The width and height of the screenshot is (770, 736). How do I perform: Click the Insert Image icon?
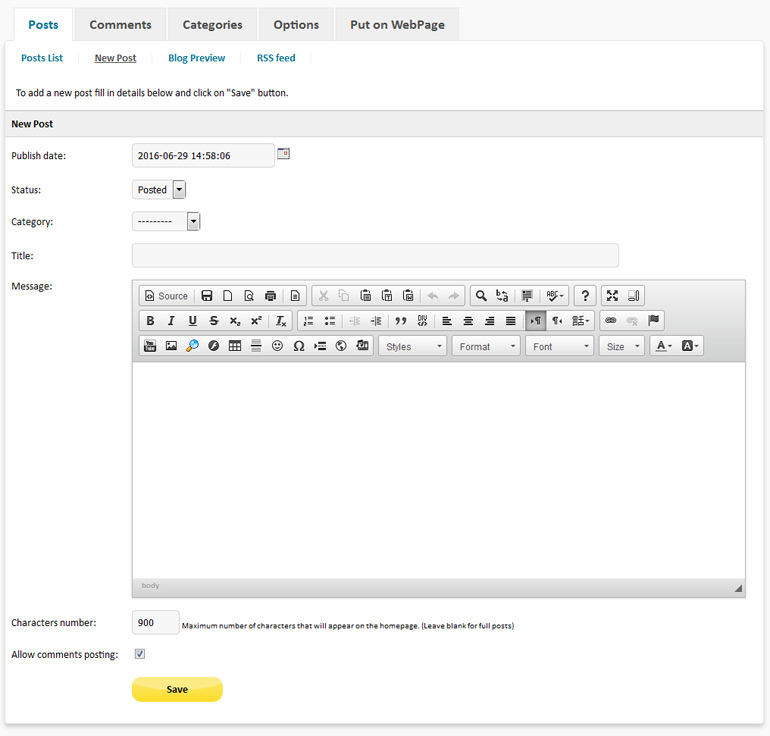[x=171, y=346]
